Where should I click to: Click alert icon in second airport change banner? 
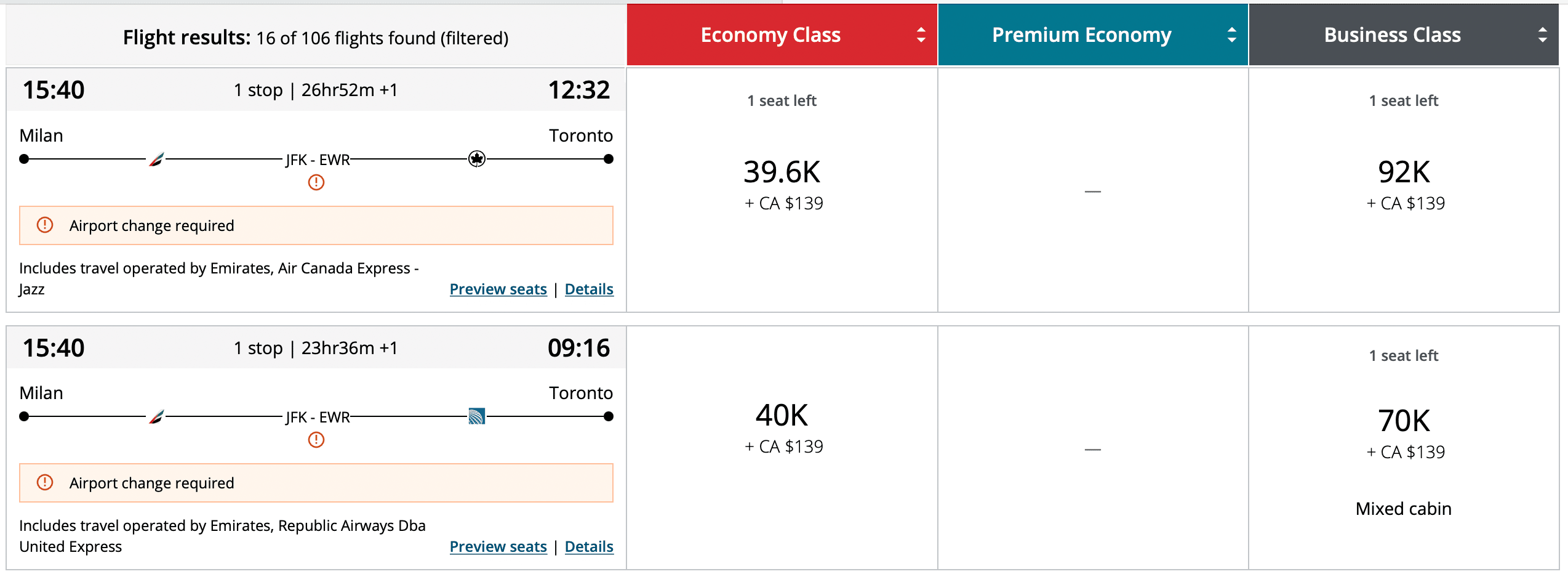click(45, 483)
